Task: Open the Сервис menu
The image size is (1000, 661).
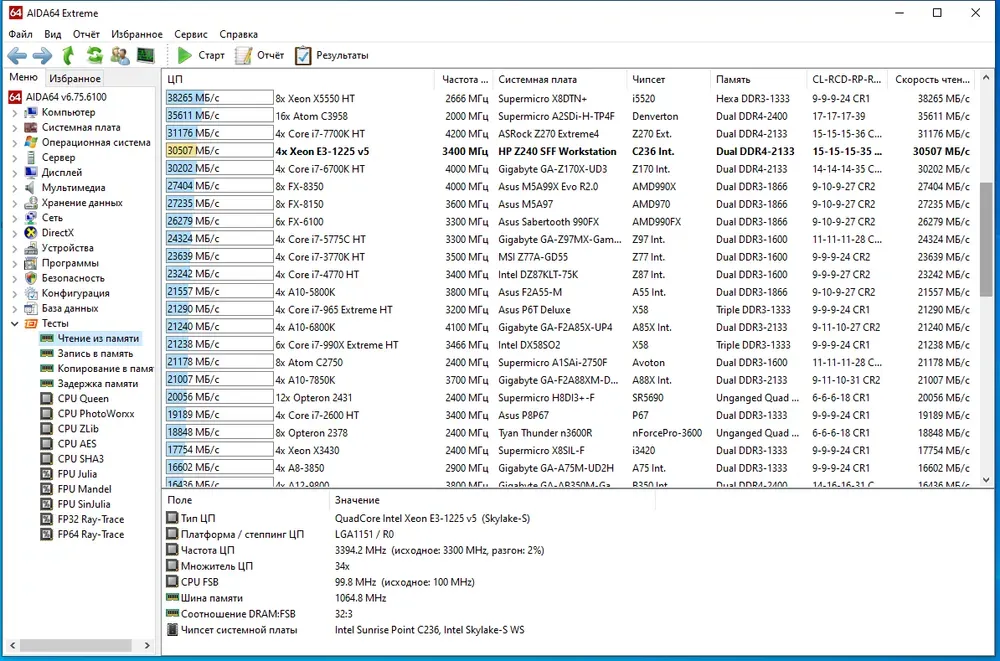Action: click(191, 34)
